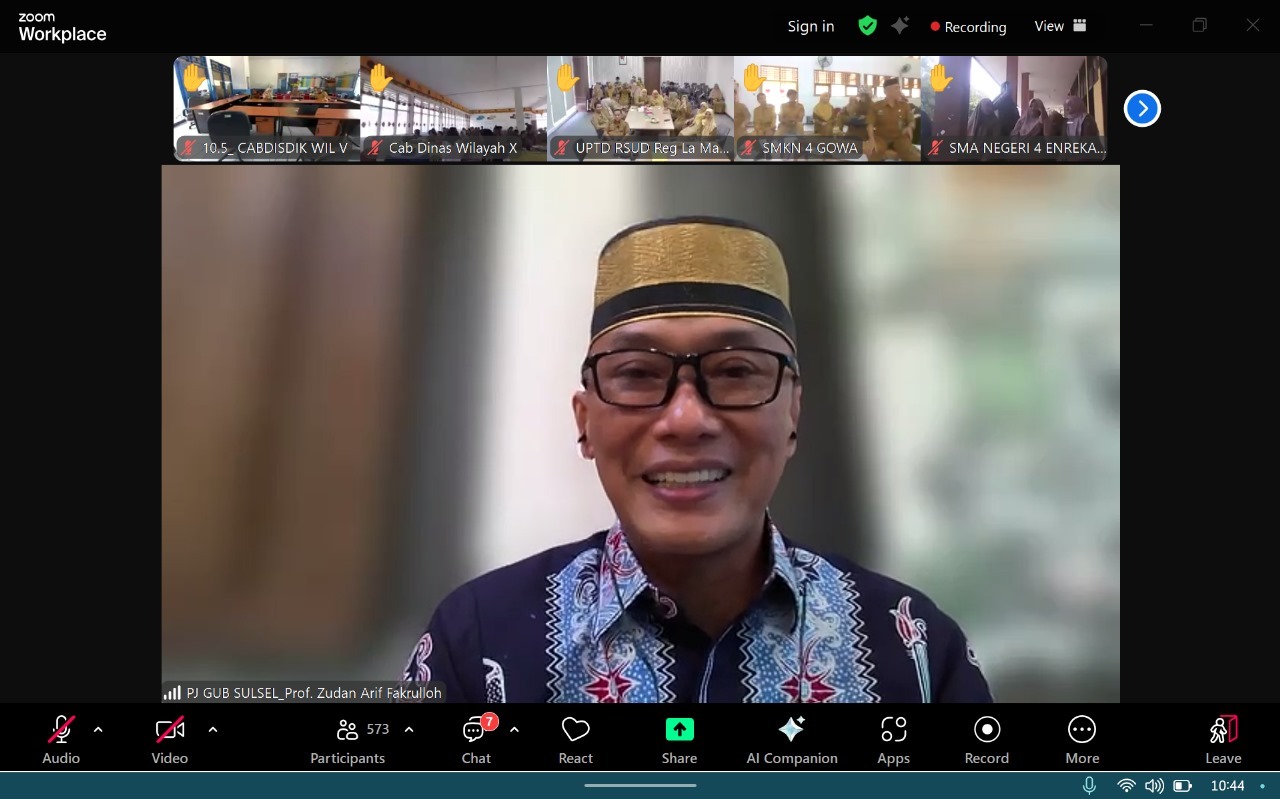Open the Apps menu
1280x799 pixels.
(893, 740)
